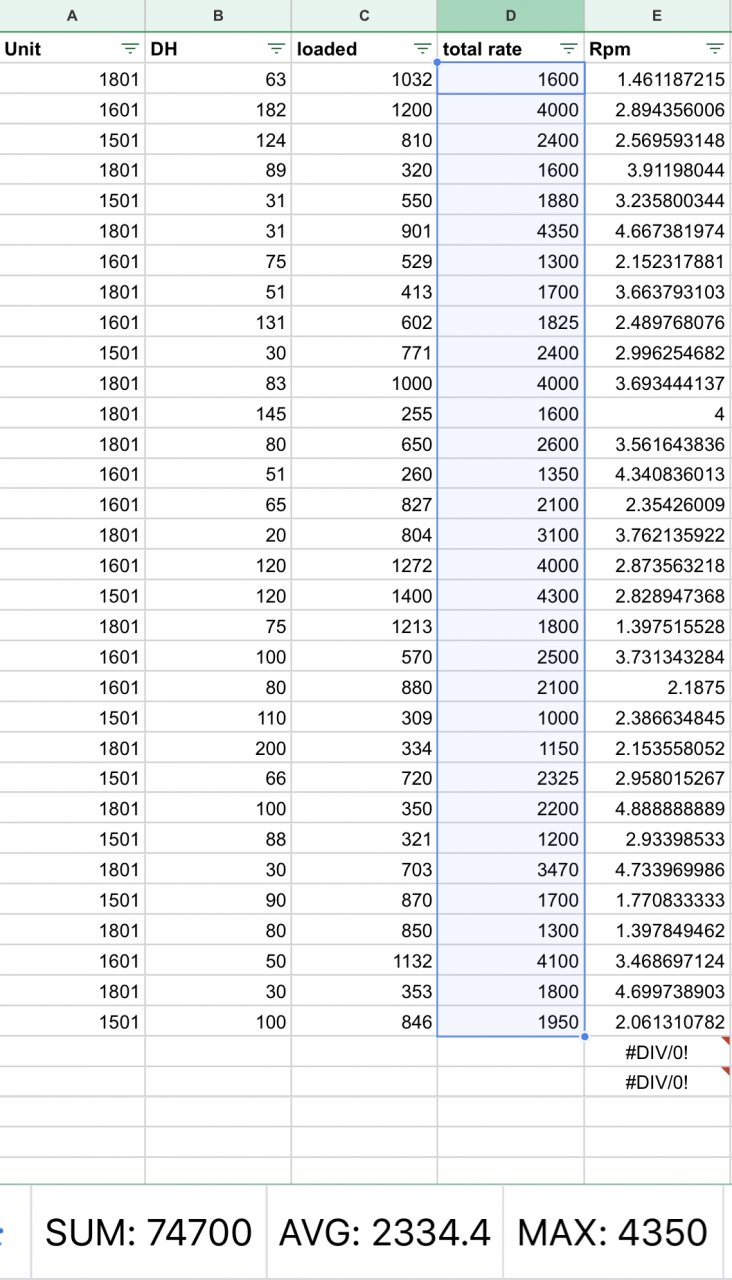Select column B header
732x1280 pixels.
pyautogui.click(x=218, y=16)
